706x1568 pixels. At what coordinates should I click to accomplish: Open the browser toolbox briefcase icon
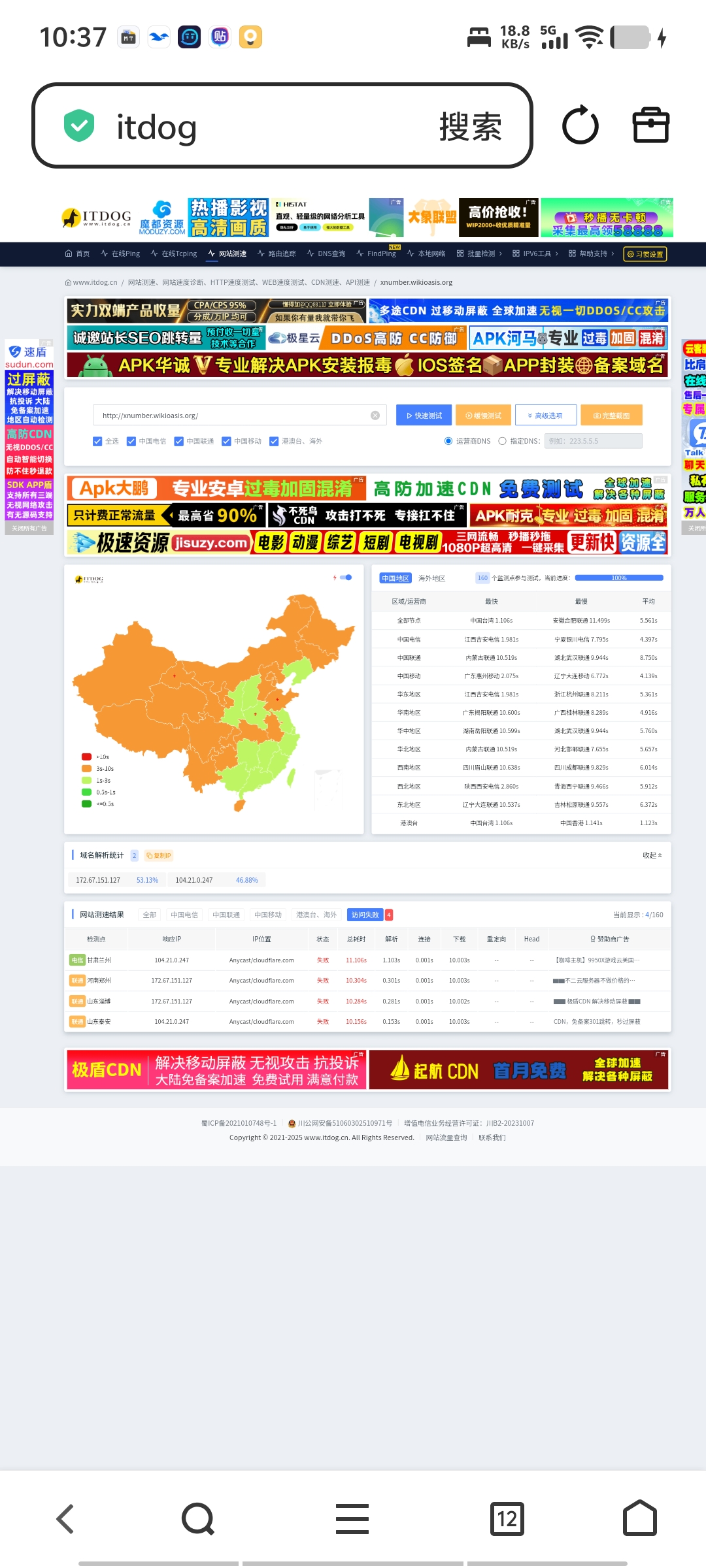[x=650, y=125]
